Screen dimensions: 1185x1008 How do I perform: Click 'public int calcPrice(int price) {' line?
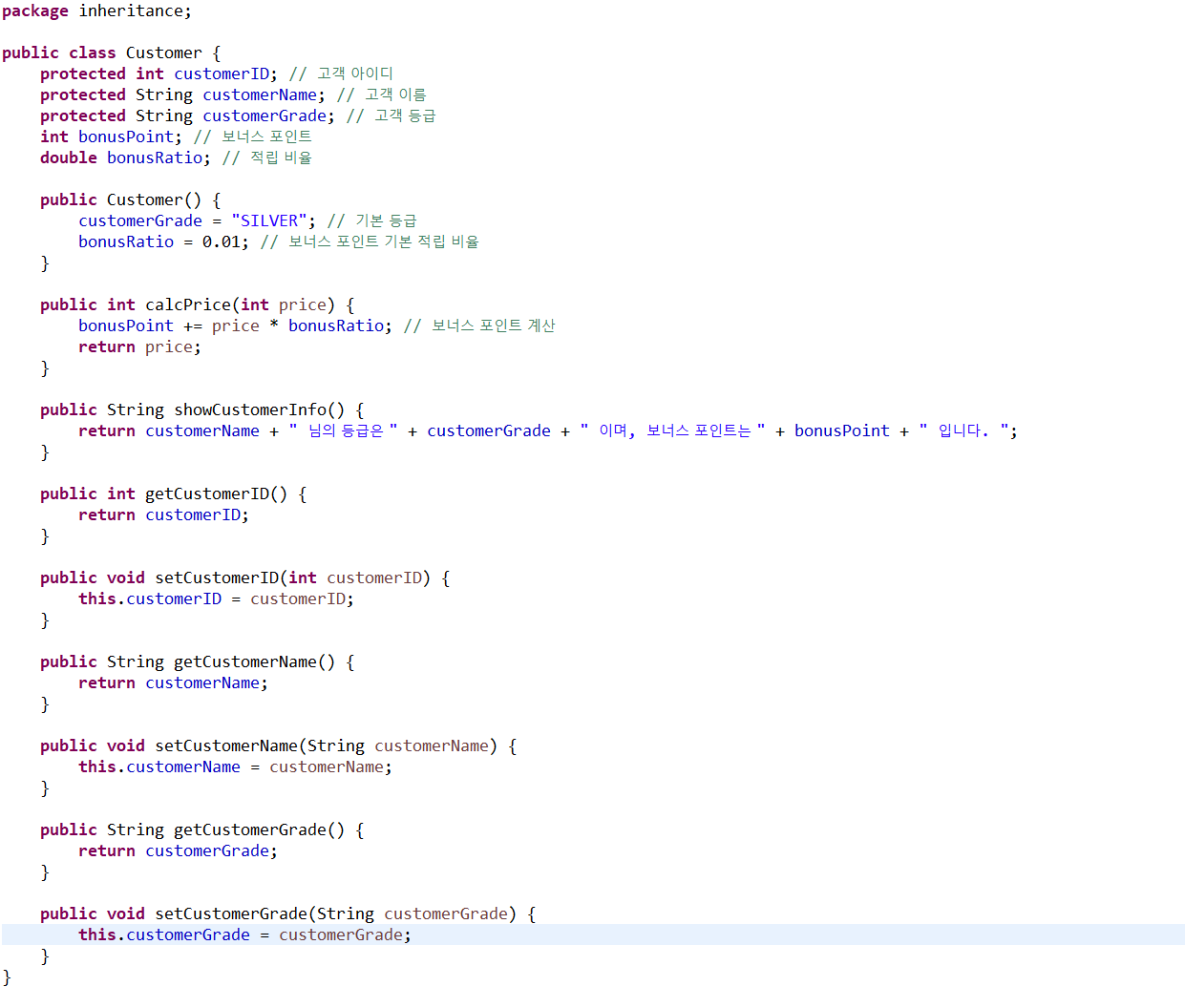click(198, 305)
